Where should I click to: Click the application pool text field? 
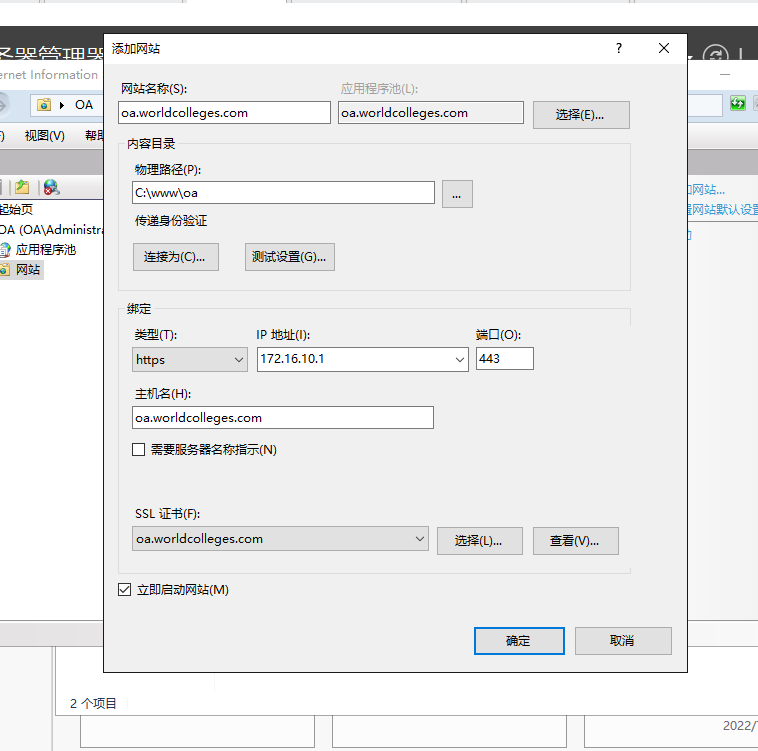pyautogui.click(x=431, y=113)
